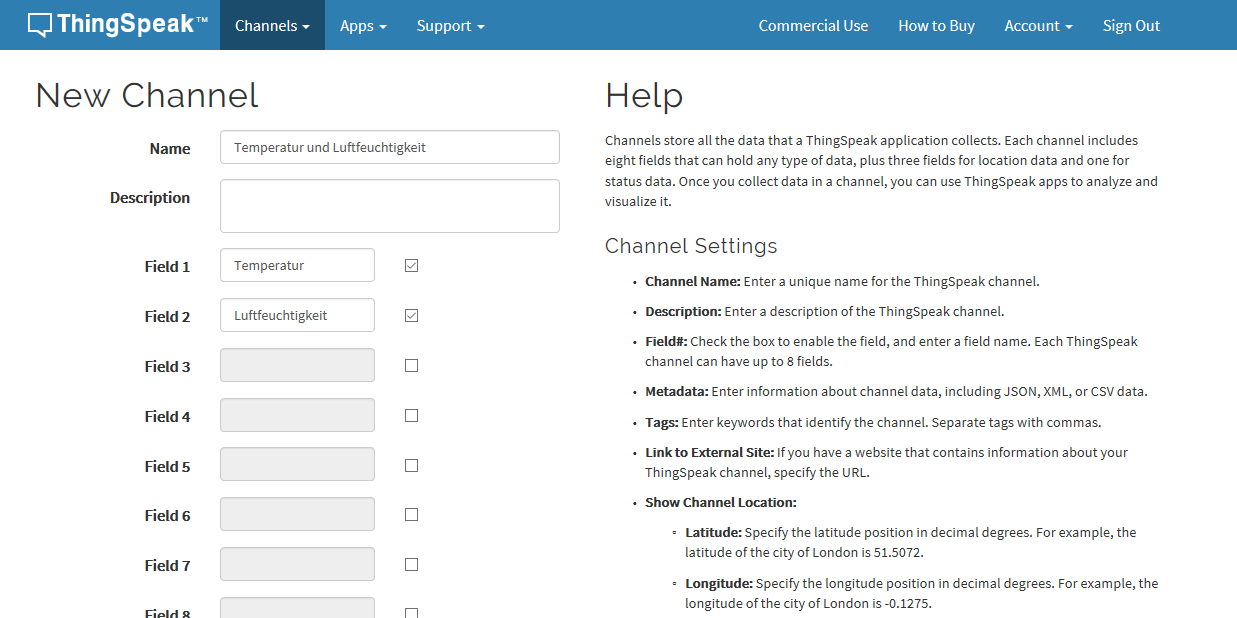Click Sign Out in navbar
This screenshot has height=618, width=1237.
pos(1131,26)
